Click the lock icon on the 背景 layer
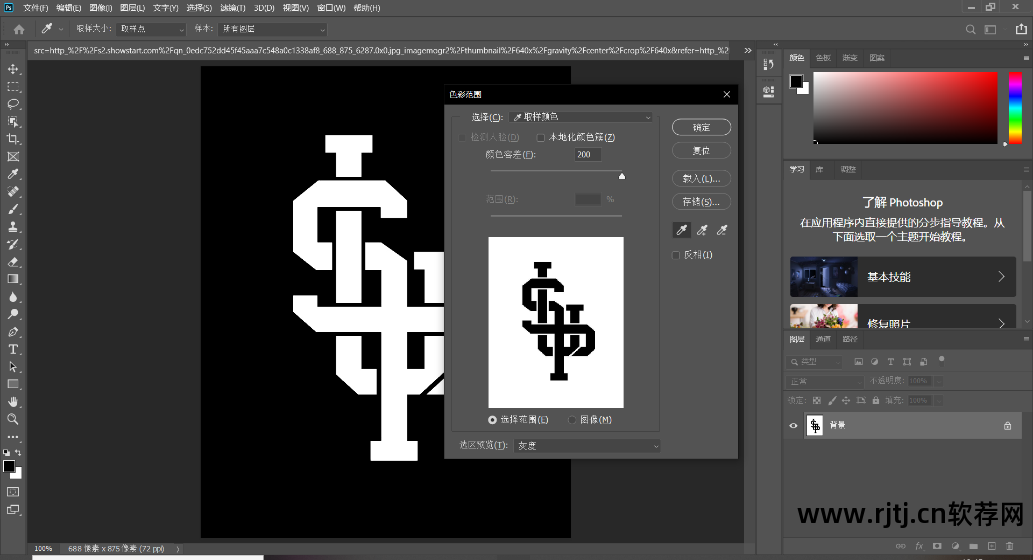The width and height of the screenshot is (1033, 560). (x=1007, y=426)
